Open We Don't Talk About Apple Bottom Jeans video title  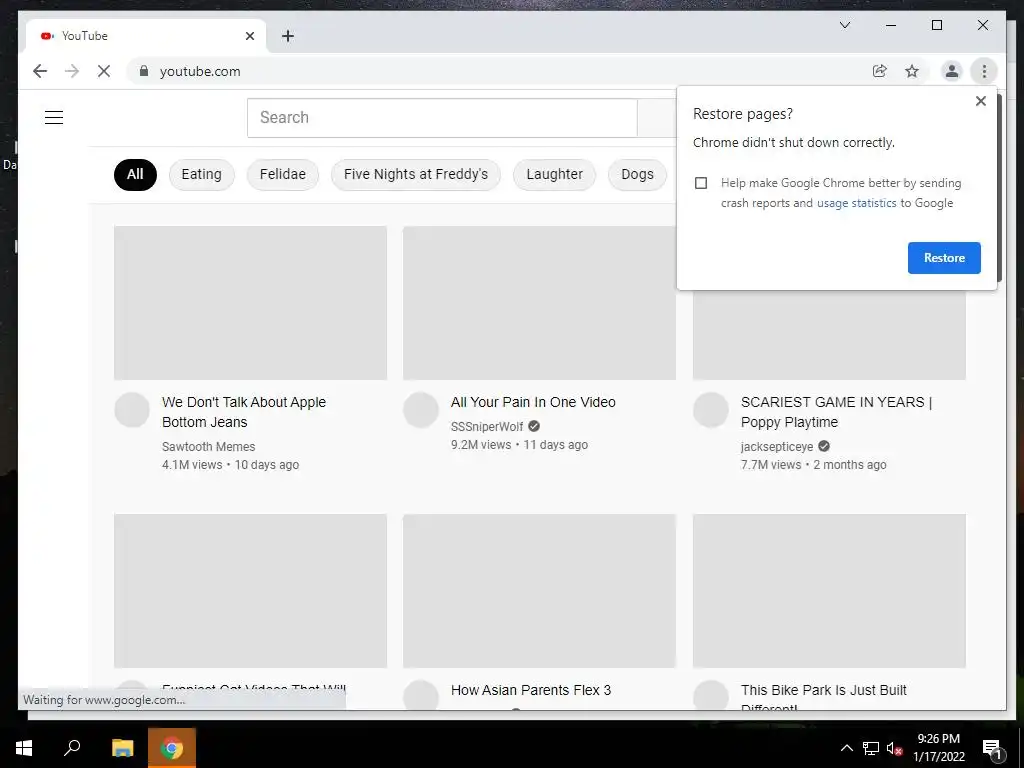tap(244, 412)
